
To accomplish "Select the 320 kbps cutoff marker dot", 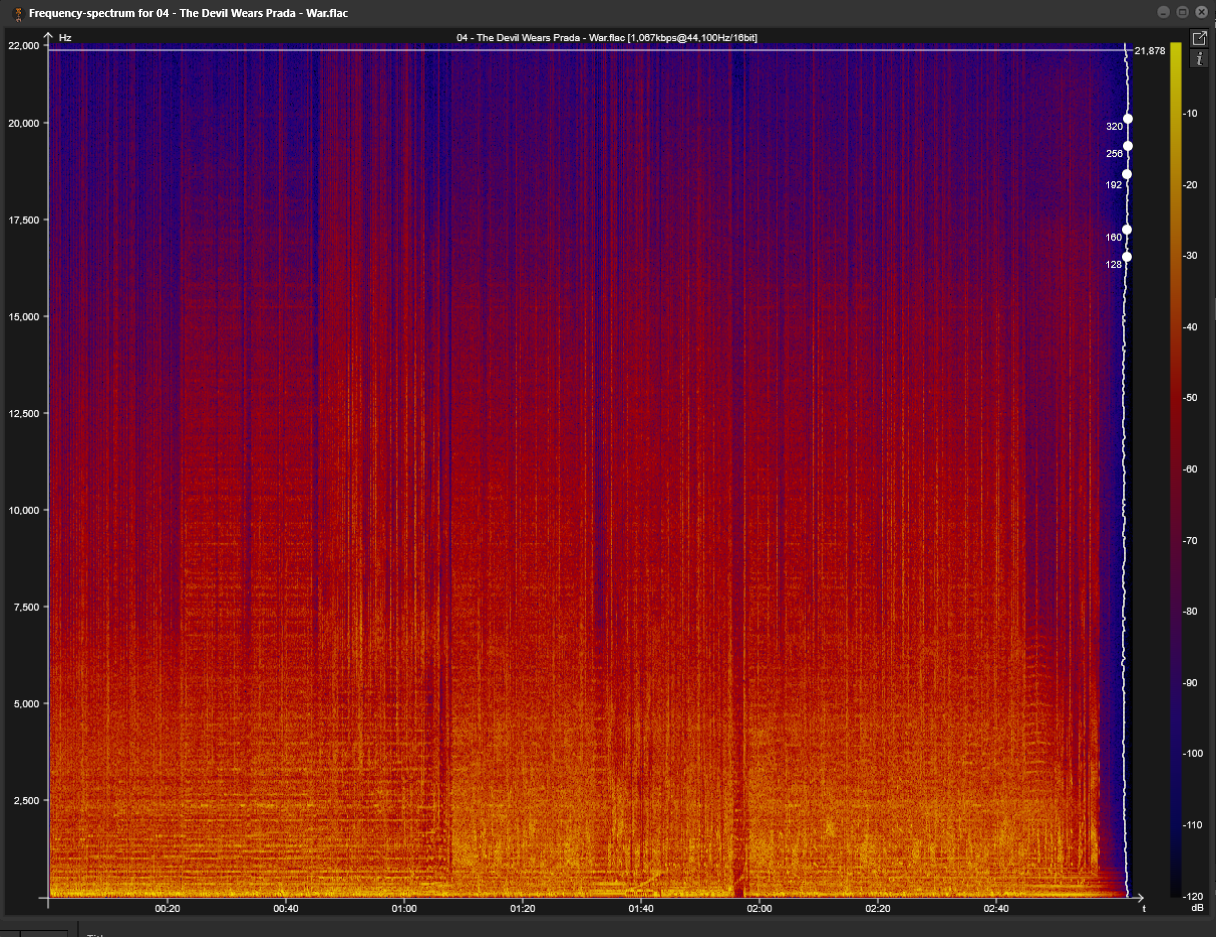I will 1128,119.
